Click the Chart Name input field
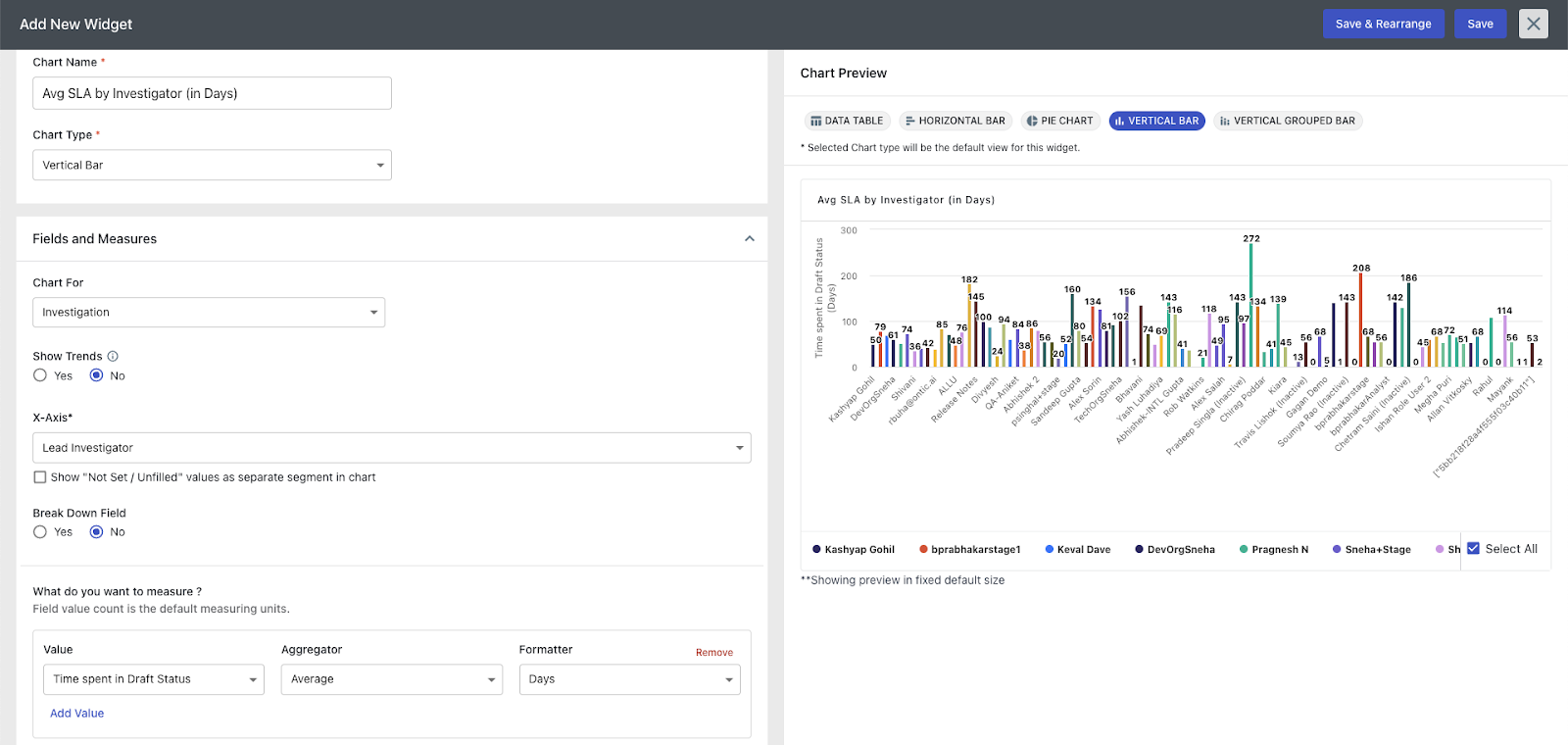 click(212, 94)
